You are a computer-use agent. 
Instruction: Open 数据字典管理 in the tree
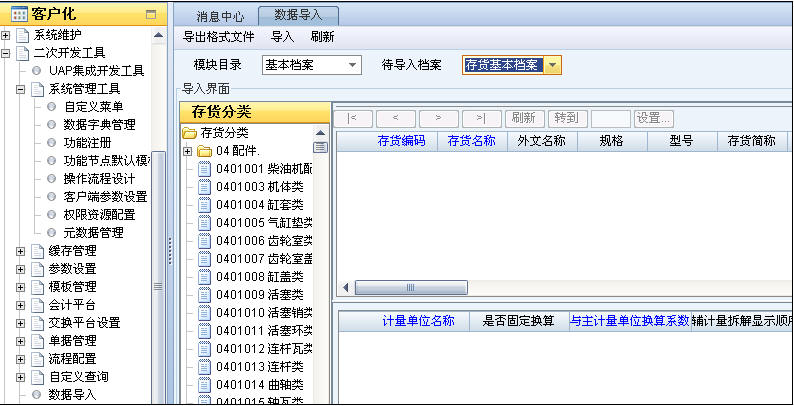coord(99,125)
